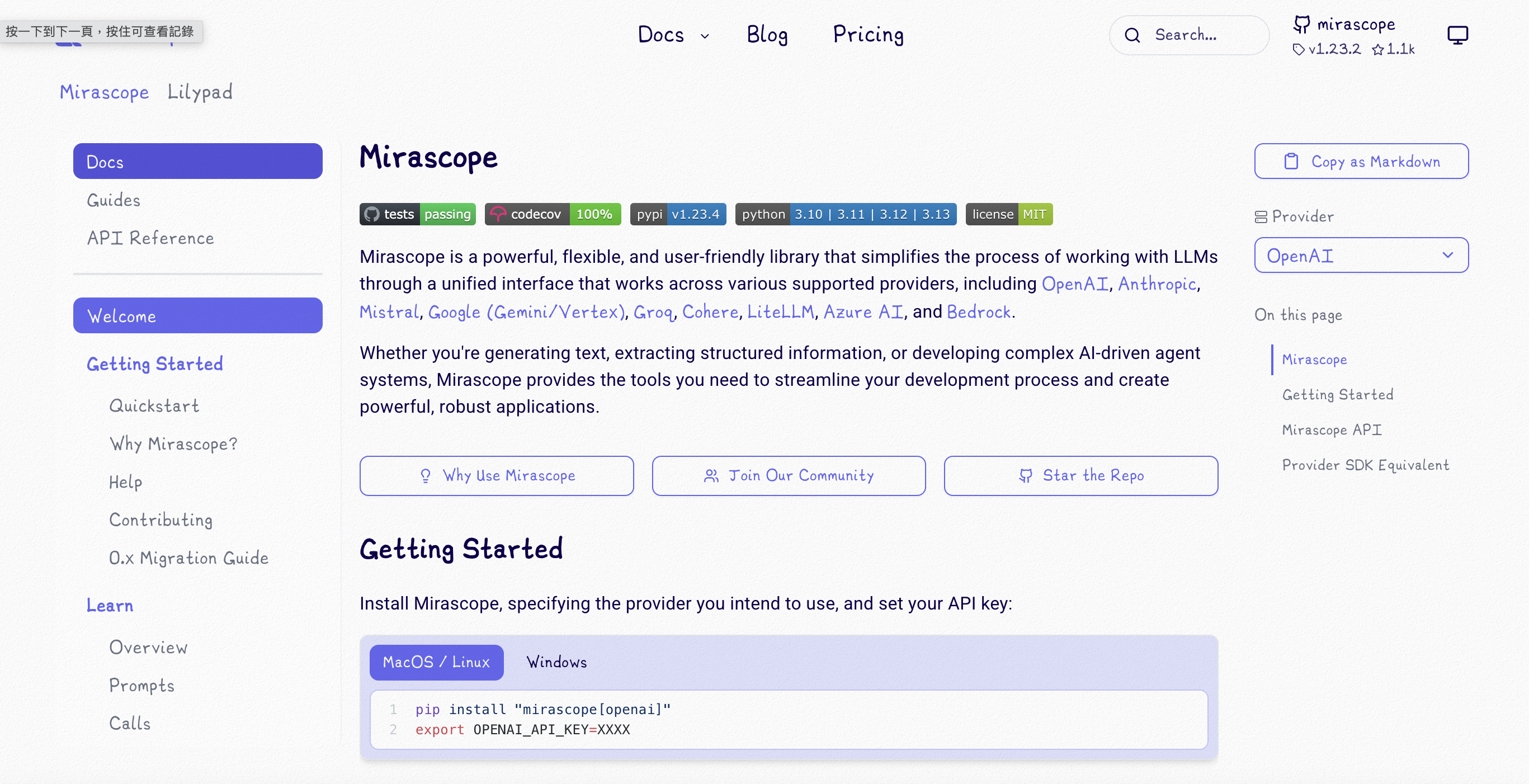
Task: Follow the Google (Gemini/Vertex) link
Action: click(x=526, y=312)
